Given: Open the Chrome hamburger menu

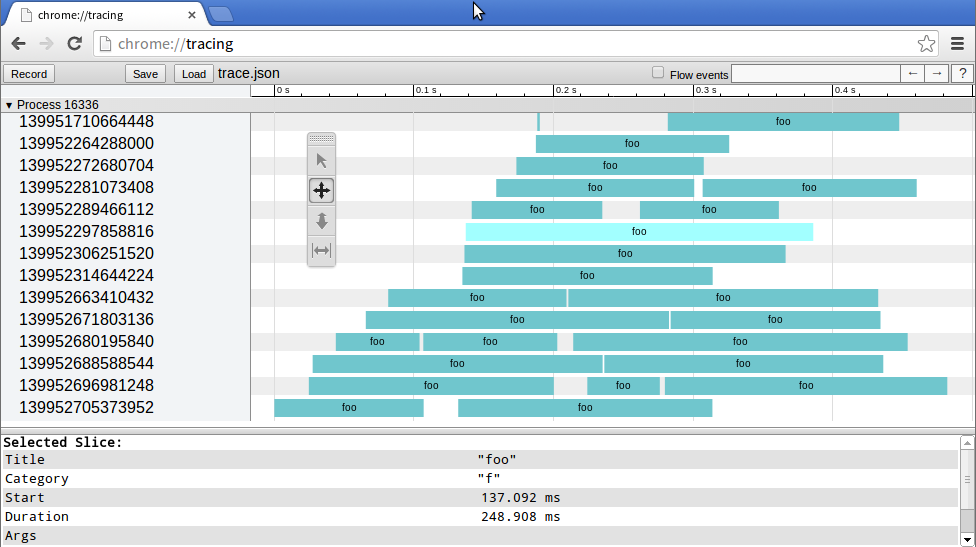Looking at the screenshot, I should (957, 44).
